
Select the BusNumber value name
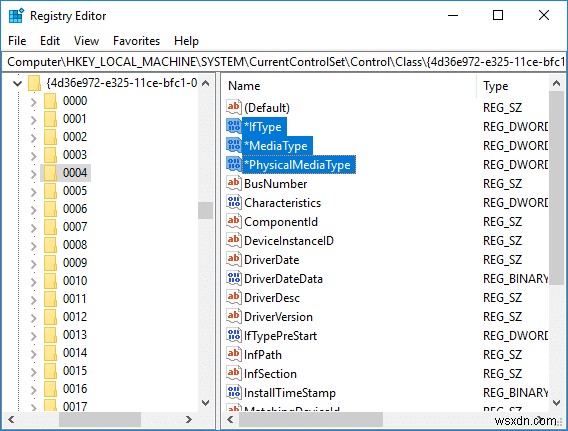[x=275, y=184]
